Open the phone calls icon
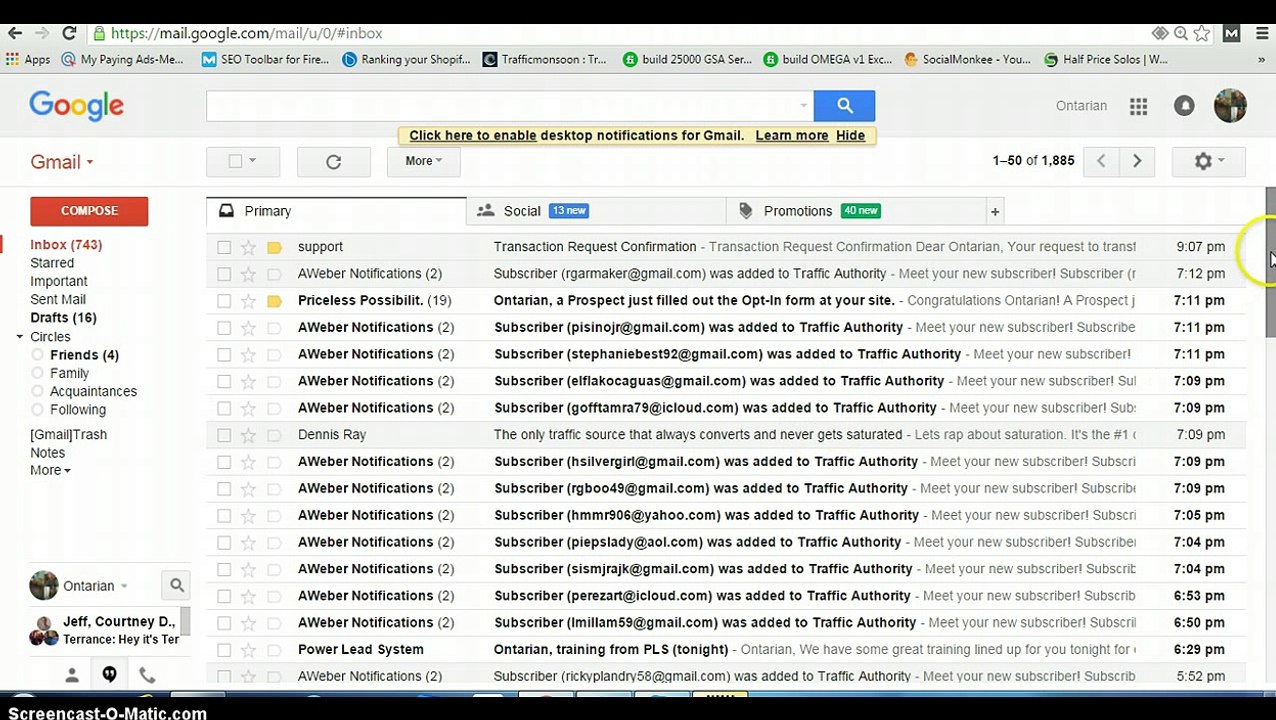This screenshot has width=1276, height=720. click(147, 676)
